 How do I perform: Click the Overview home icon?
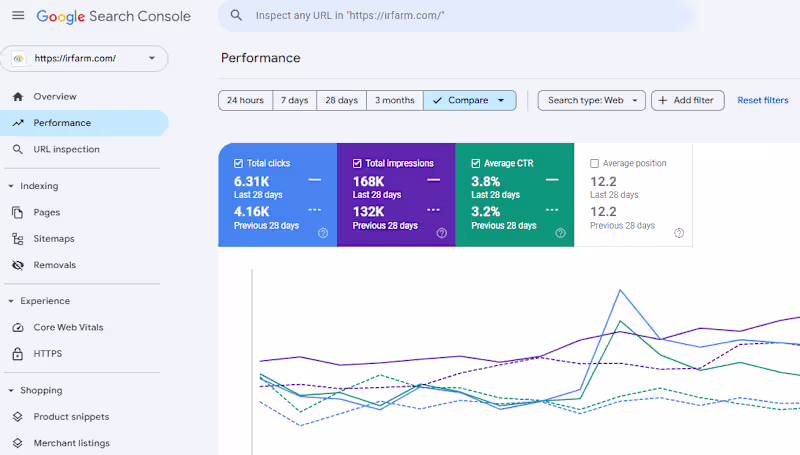(x=17, y=97)
